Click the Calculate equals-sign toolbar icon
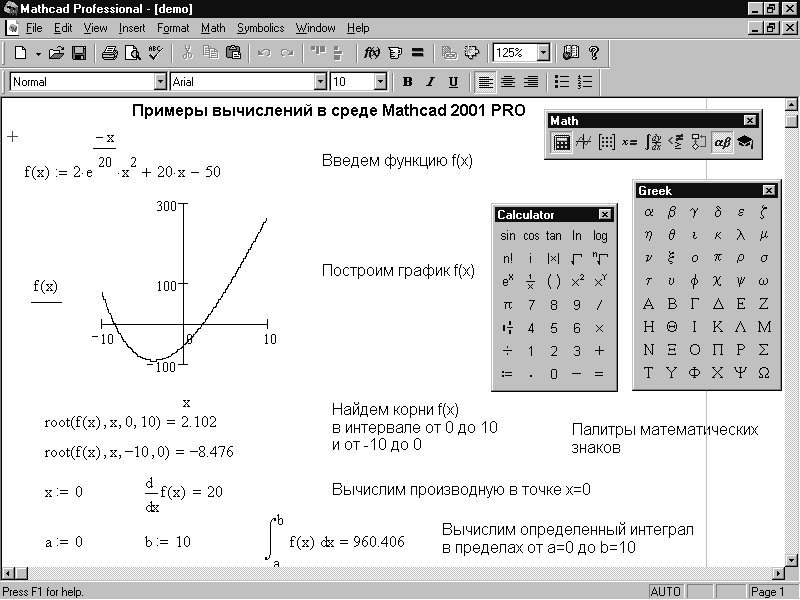Screen dimensions: 800x600 click(418, 53)
